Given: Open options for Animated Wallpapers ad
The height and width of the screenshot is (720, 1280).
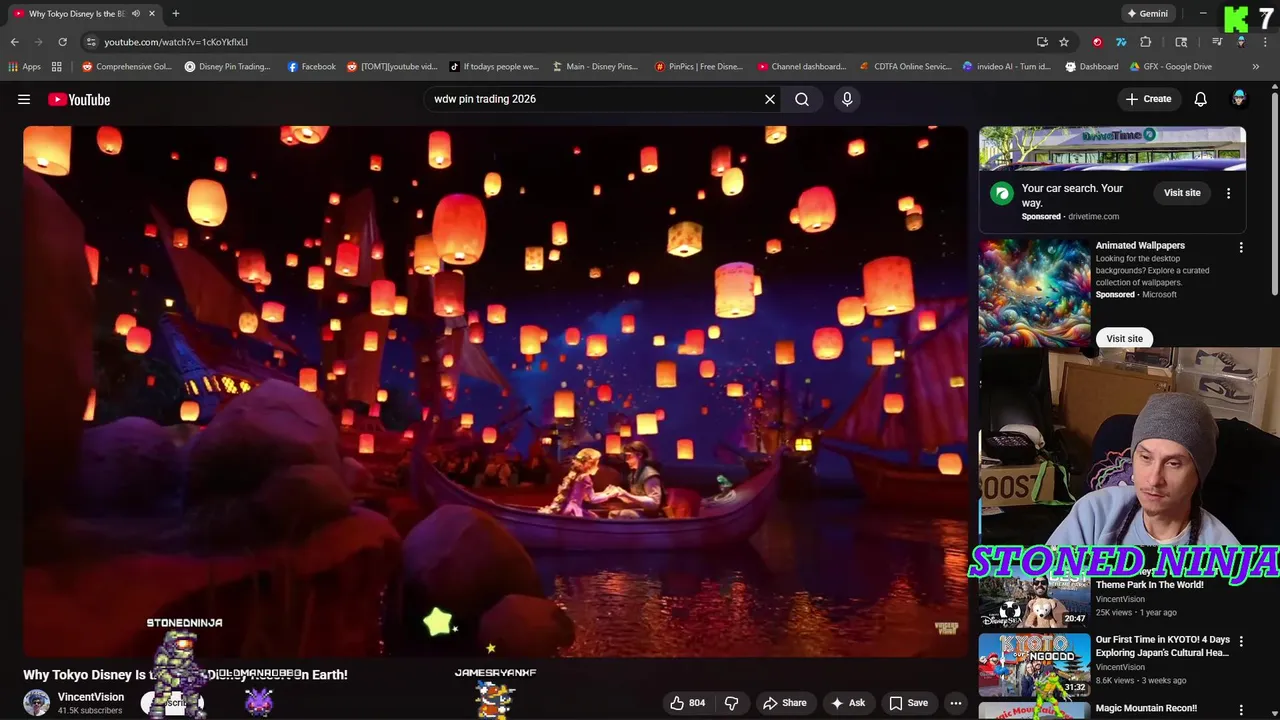Looking at the screenshot, I should pyautogui.click(x=1241, y=247).
